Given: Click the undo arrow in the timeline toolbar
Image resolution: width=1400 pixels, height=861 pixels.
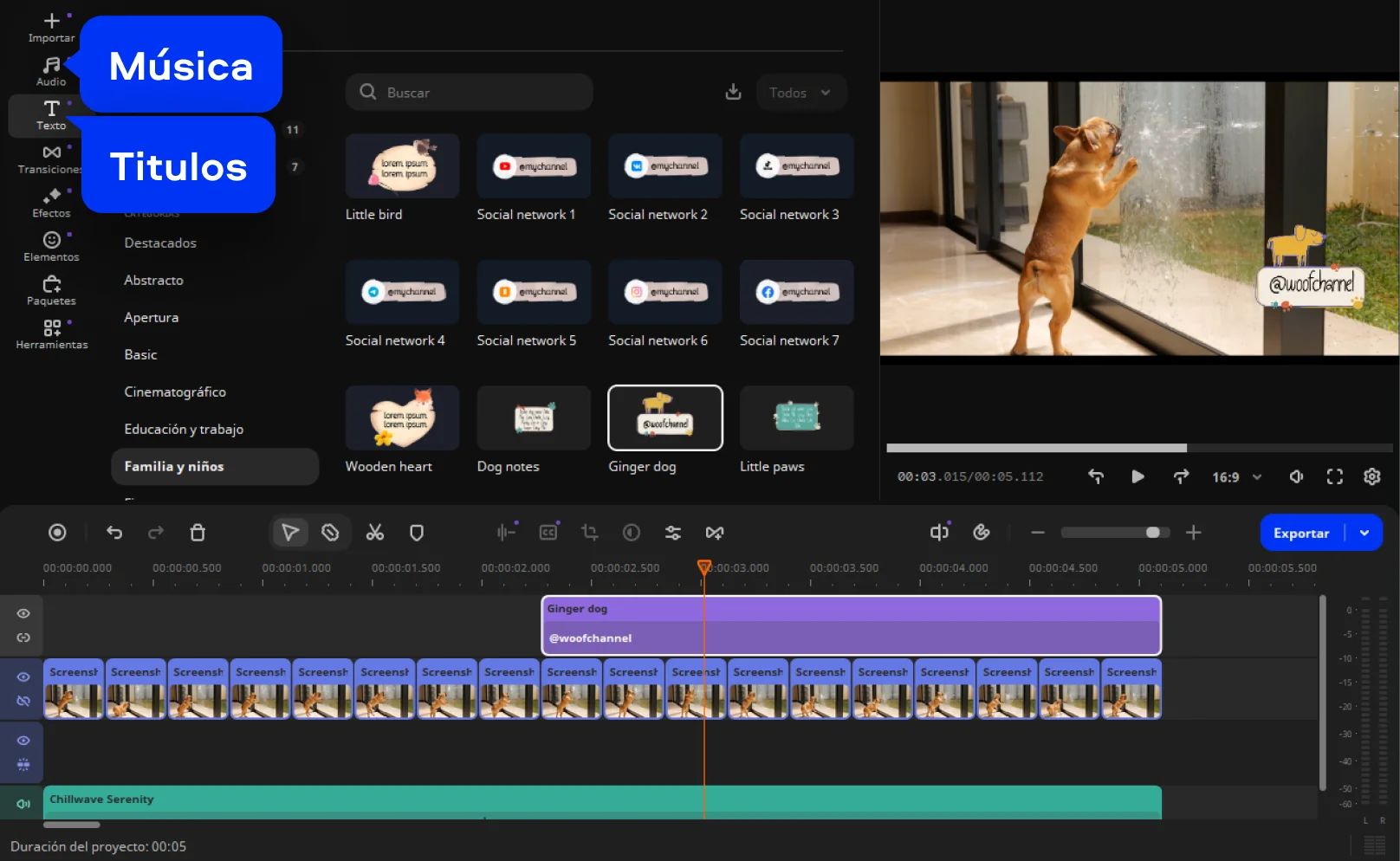Looking at the screenshot, I should pos(114,533).
